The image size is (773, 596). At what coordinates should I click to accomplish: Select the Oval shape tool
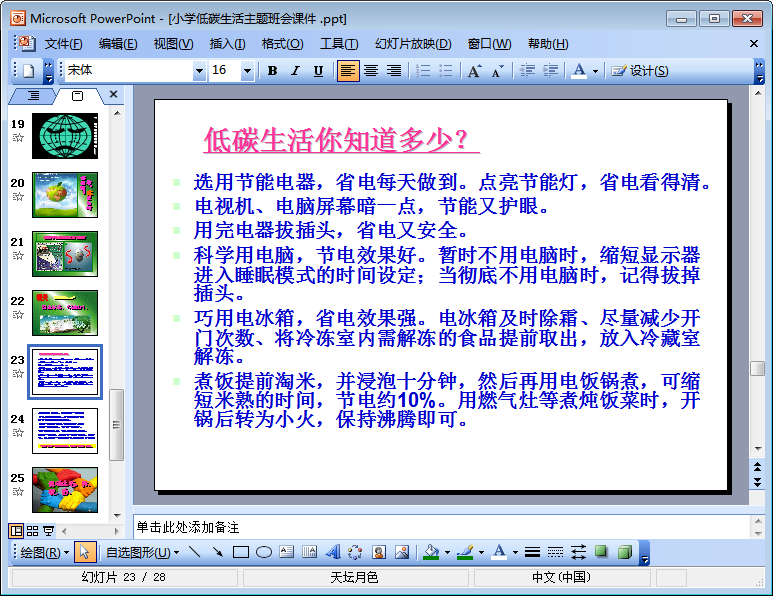tap(264, 552)
